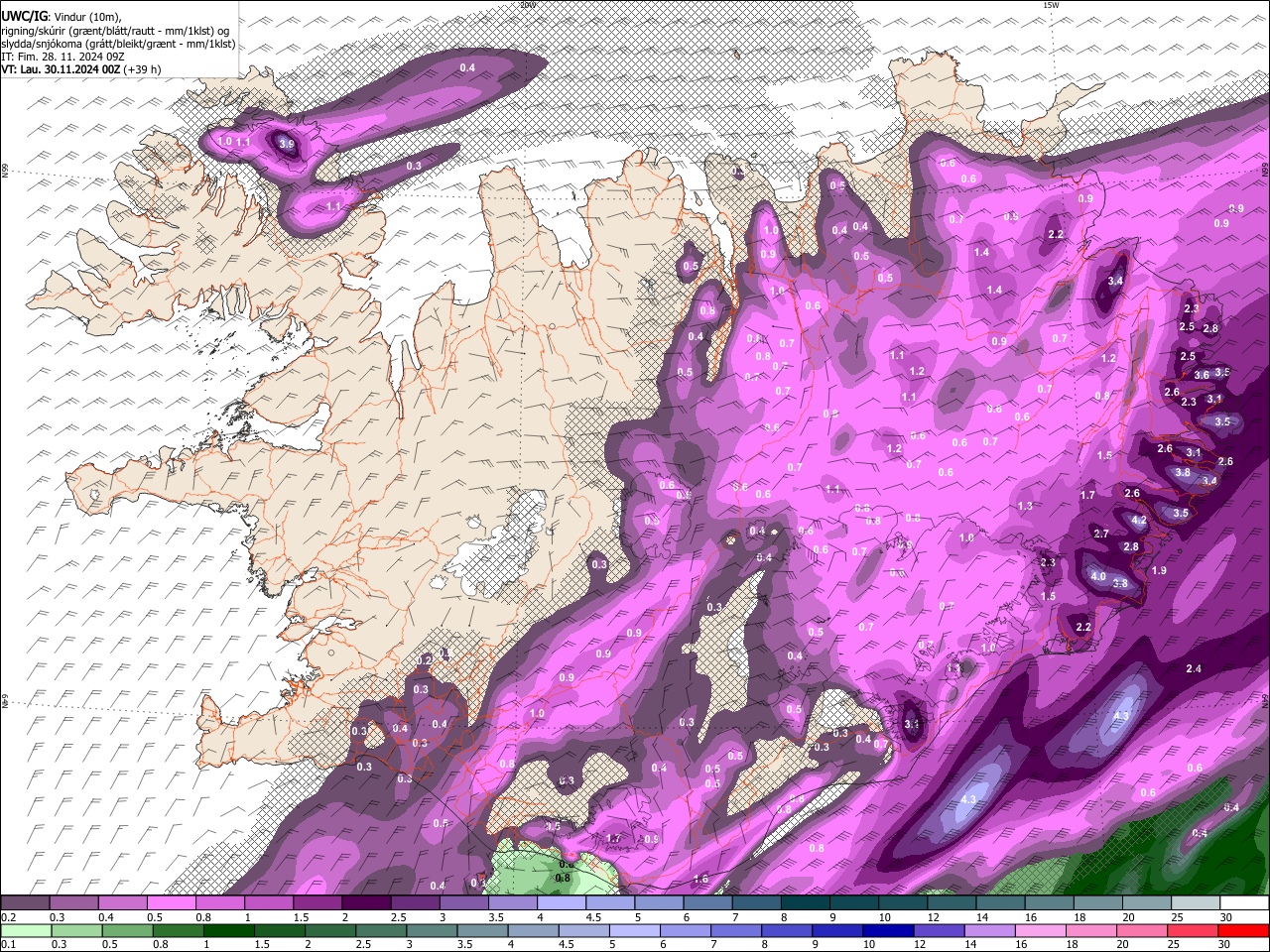
Task: Click the "20W" longitude label
Action: tap(527, 5)
